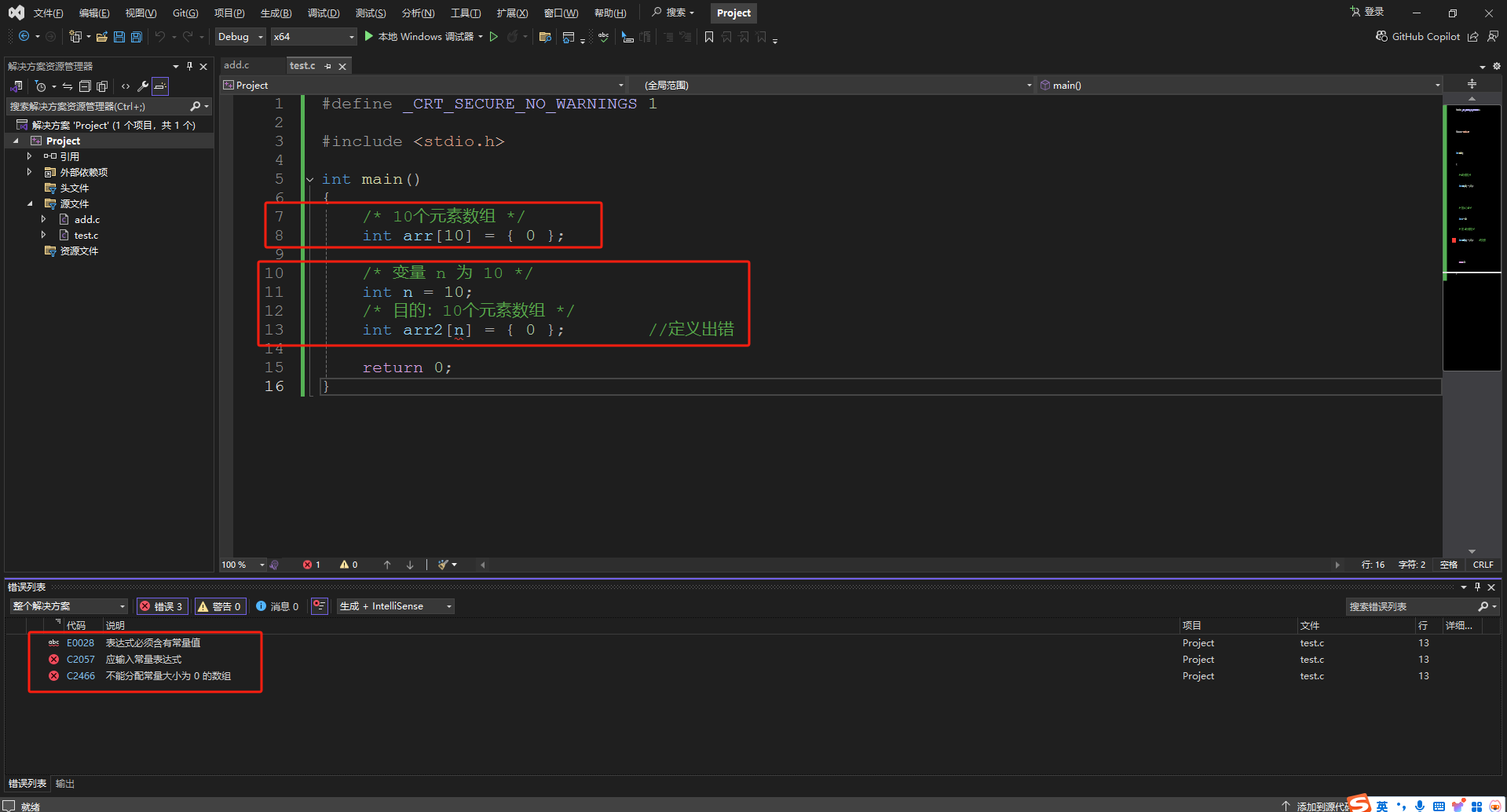
Task: Open the 文件(F) menu
Action: (x=48, y=13)
